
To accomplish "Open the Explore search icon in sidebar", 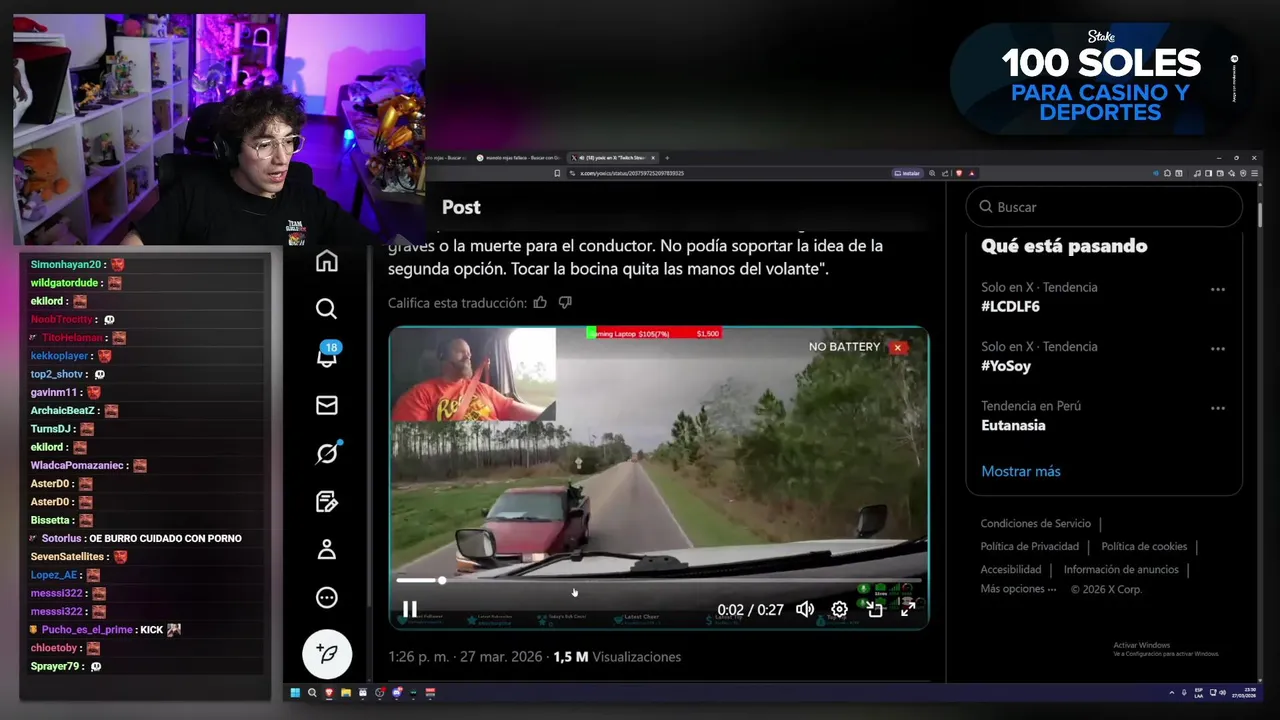I will pos(327,309).
